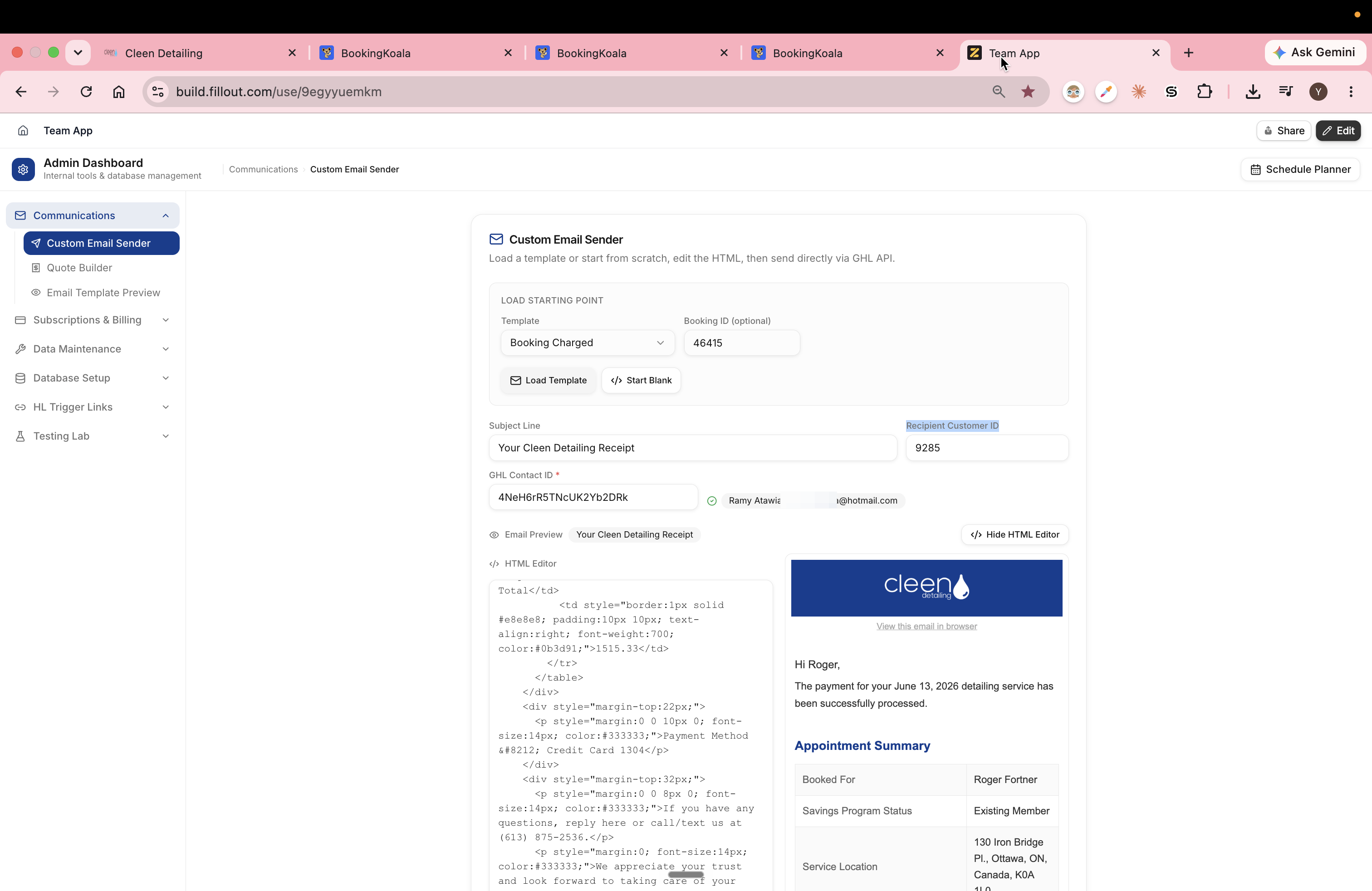Open the Extensions puzzle icon
1372x891 pixels.
1204,92
